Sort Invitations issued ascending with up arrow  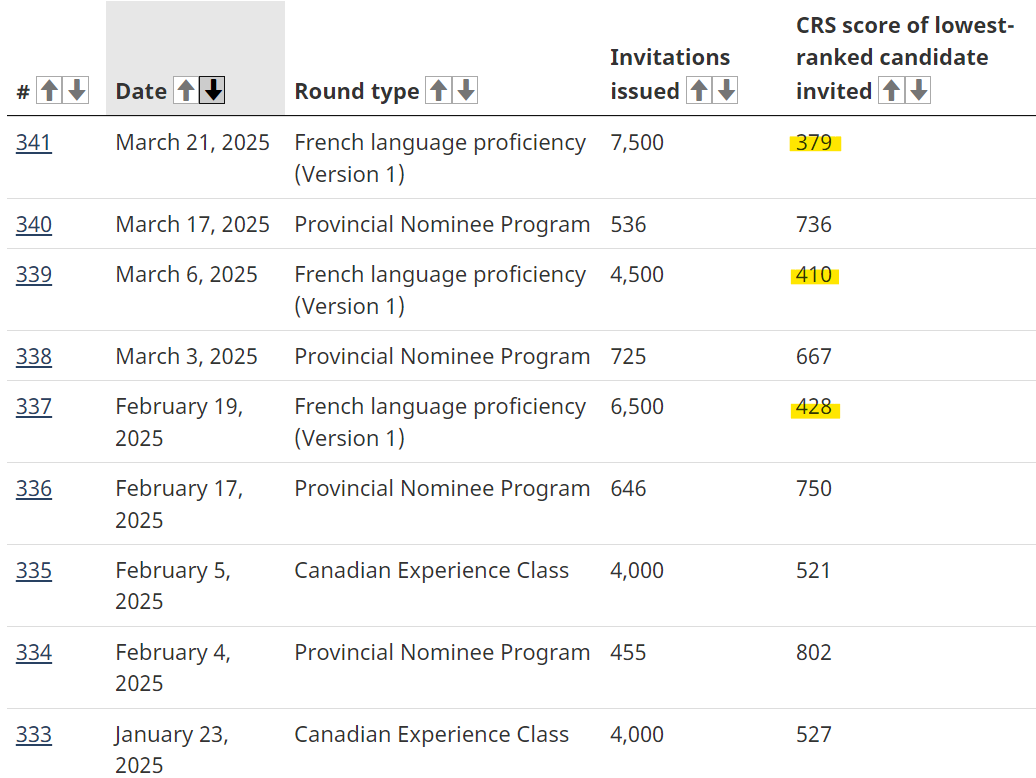(x=699, y=91)
